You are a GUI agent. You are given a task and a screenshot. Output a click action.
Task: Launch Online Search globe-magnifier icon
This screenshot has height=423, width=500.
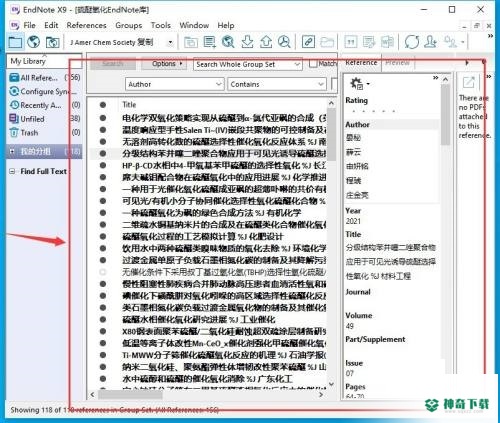tap(228, 42)
